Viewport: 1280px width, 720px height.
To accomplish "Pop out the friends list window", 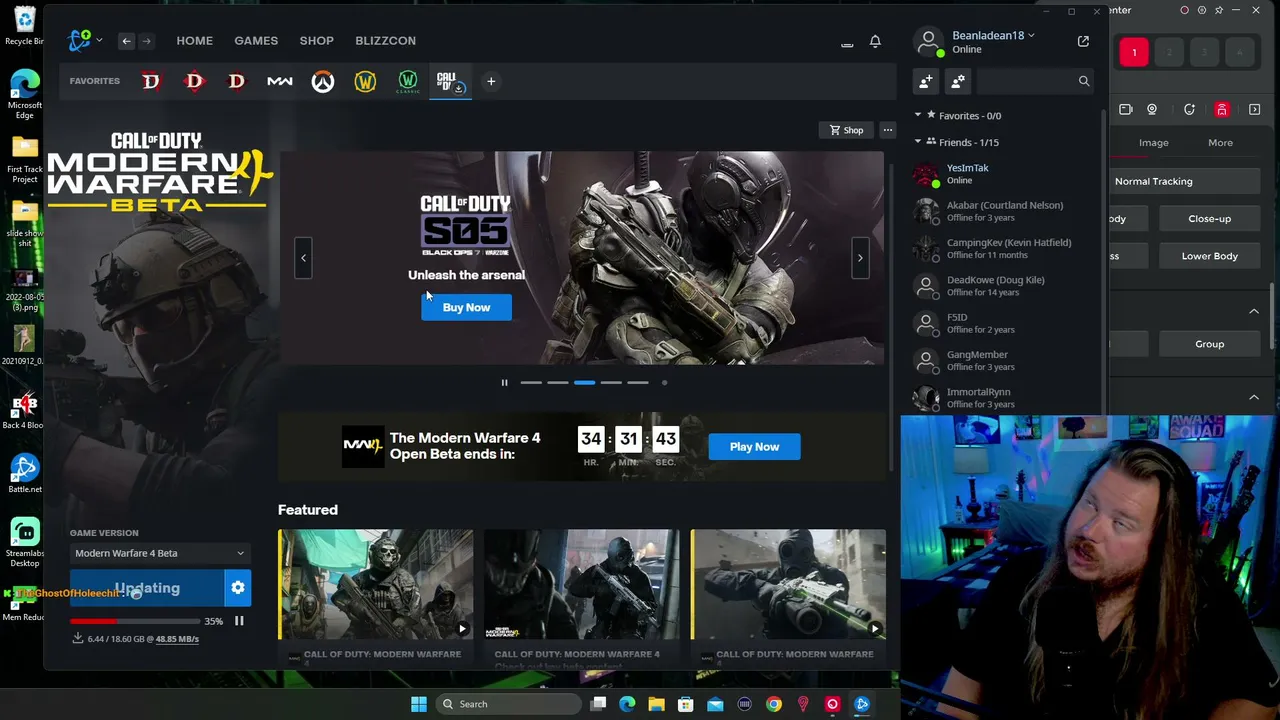I will point(1083,41).
